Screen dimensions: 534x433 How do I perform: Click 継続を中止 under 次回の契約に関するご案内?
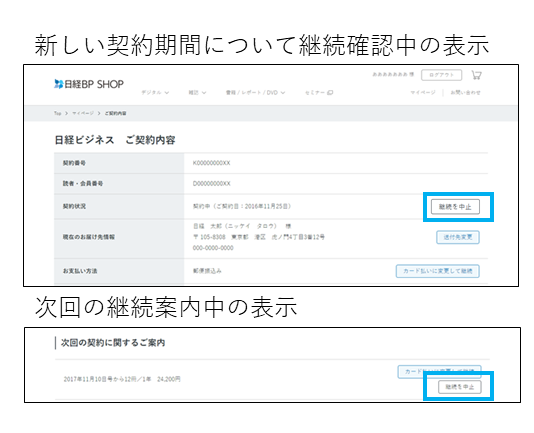click(460, 387)
